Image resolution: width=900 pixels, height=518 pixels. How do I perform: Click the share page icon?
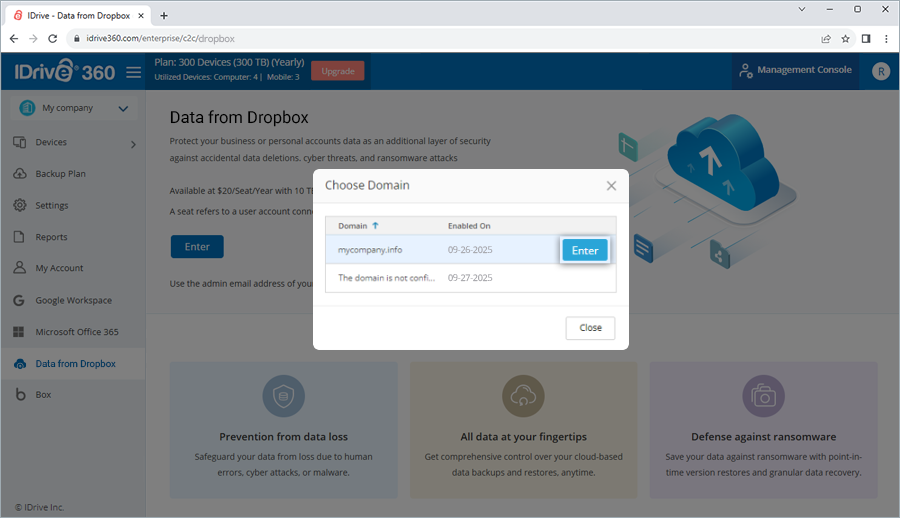tap(826, 38)
